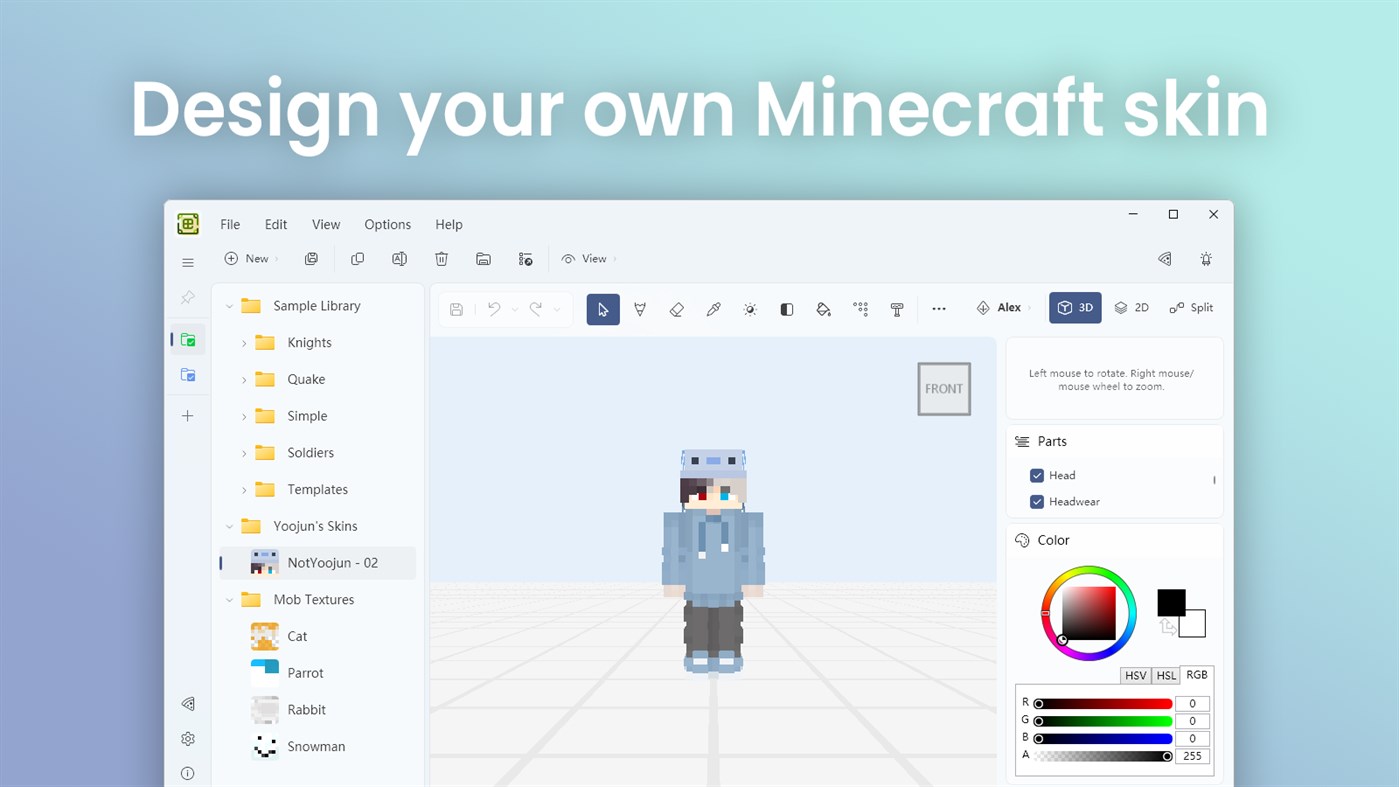1399x787 pixels.
Task: Click the lightbulb icon at top right
Action: (1206, 259)
